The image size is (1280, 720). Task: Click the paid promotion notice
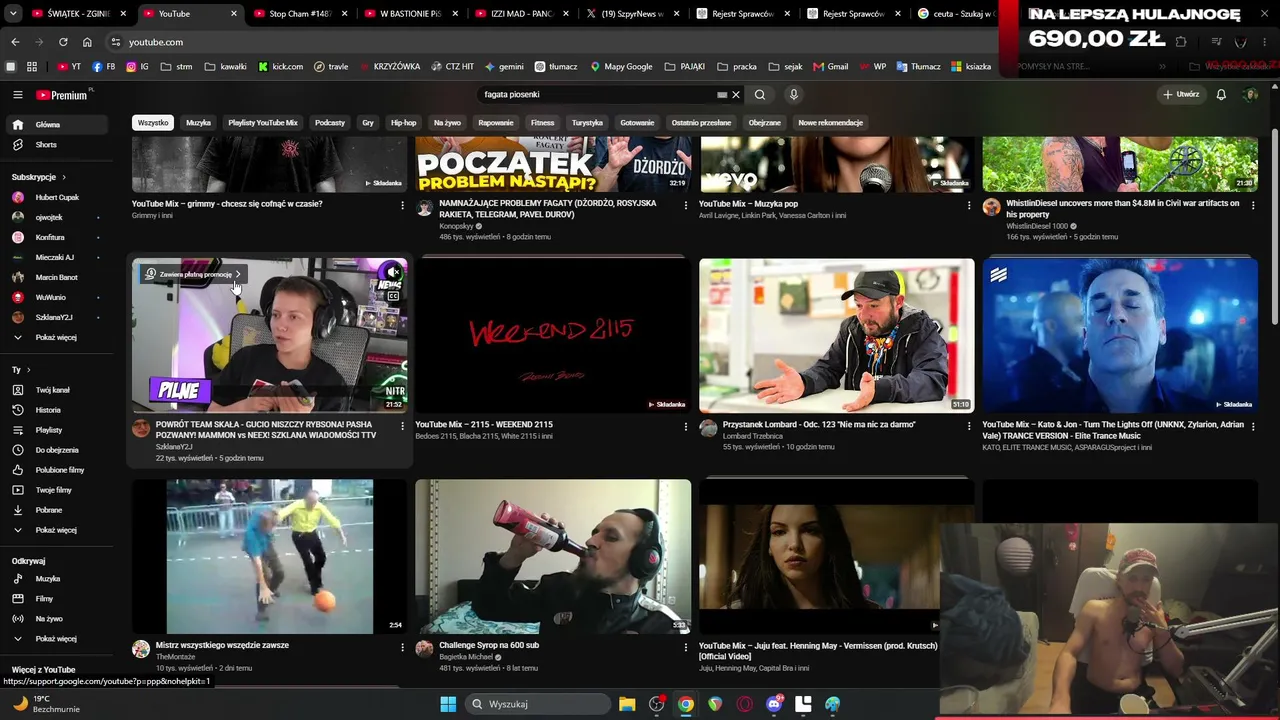pos(193,274)
